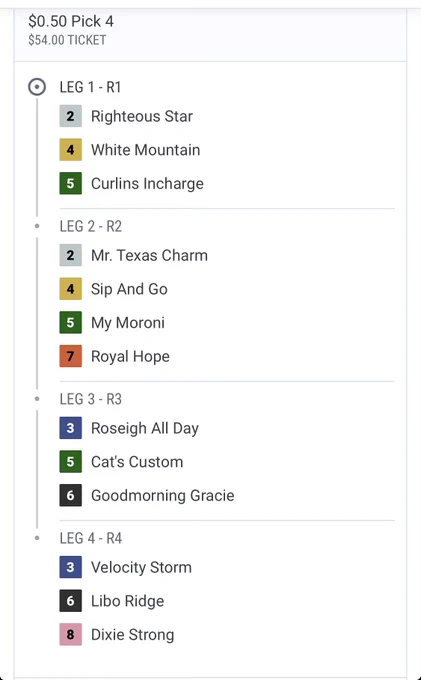Select the blue 3 badge for Roseigh All Day
The height and width of the screenshot is (680, 421).
(x=71, y=428)
